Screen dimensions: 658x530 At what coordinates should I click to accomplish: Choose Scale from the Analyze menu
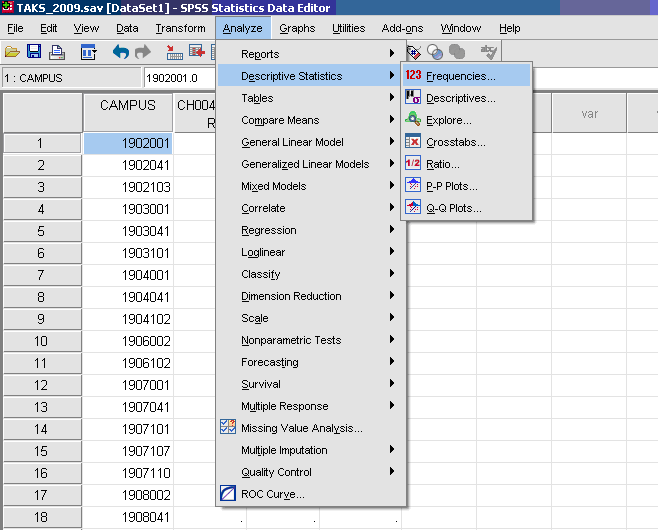pos(311,318)
